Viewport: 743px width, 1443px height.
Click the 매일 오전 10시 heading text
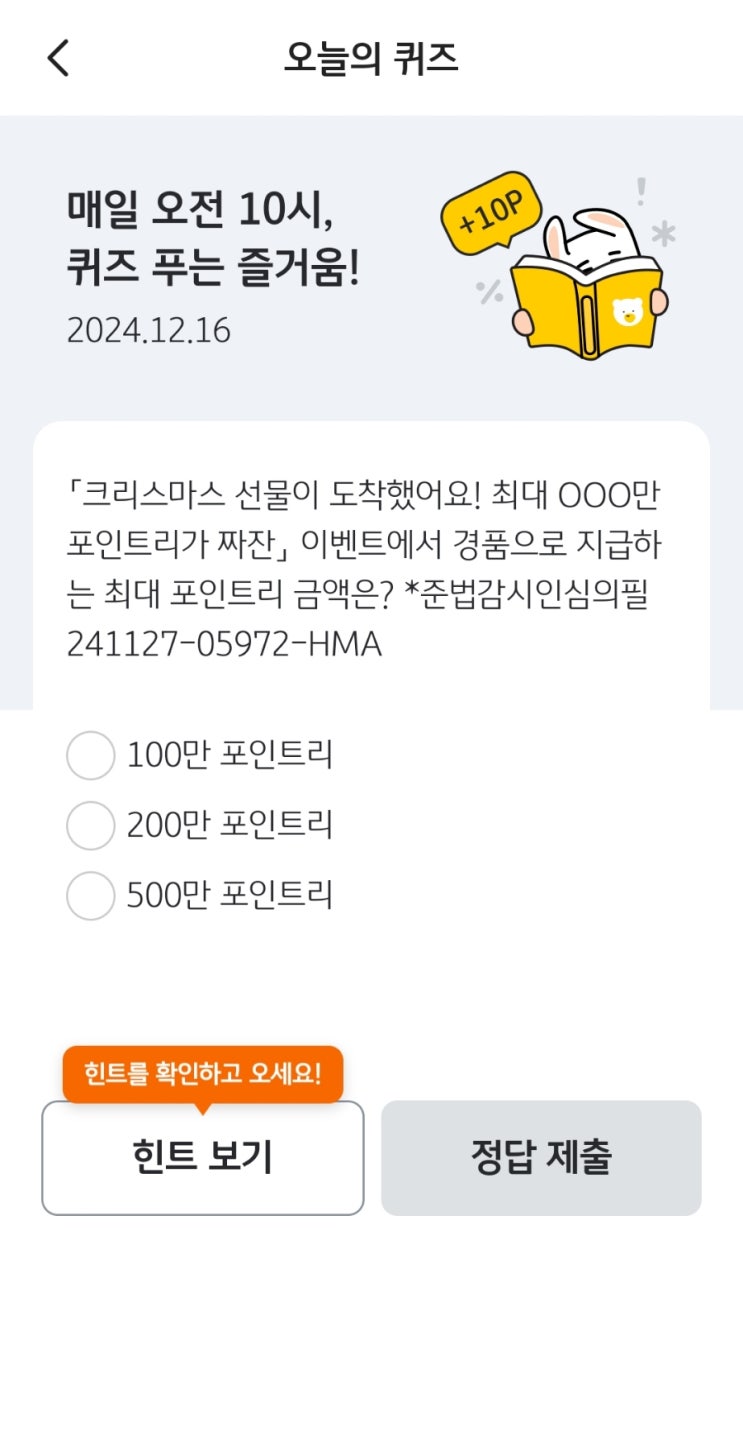coord(200,208)
